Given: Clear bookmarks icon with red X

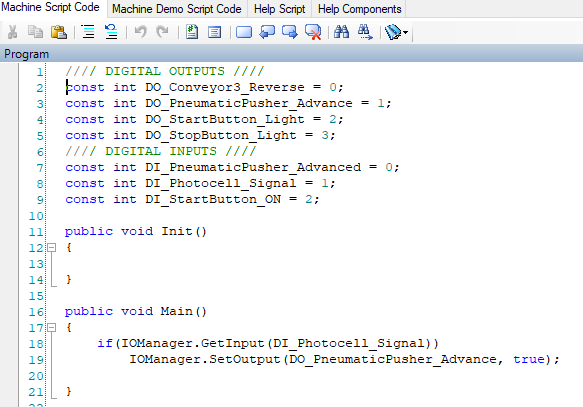Looking at the screenshot, I should click(x=313, y=32).
